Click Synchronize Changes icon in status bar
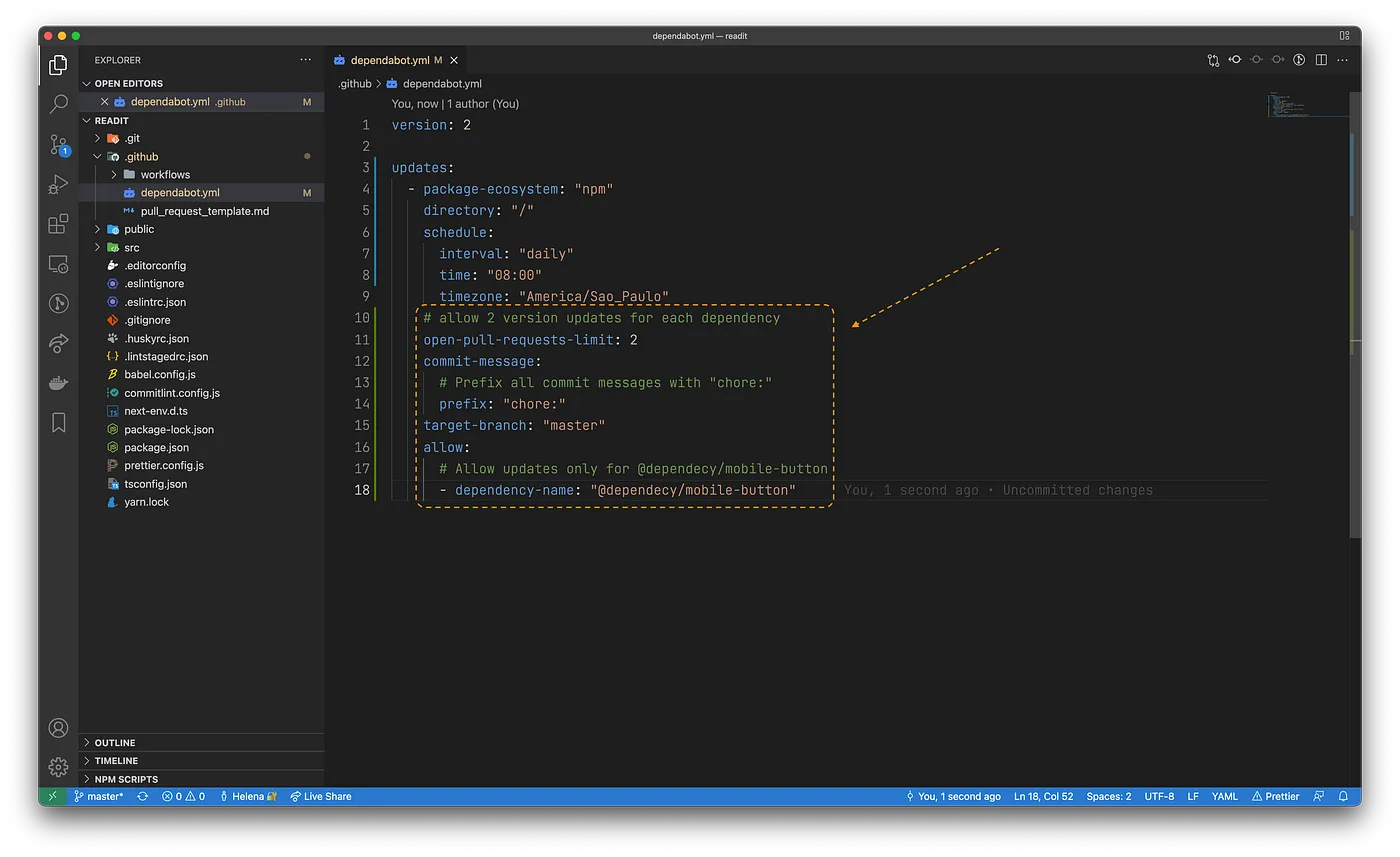Image resolution: width=1400 pixels, height=857 pixels. pos(142,796)
